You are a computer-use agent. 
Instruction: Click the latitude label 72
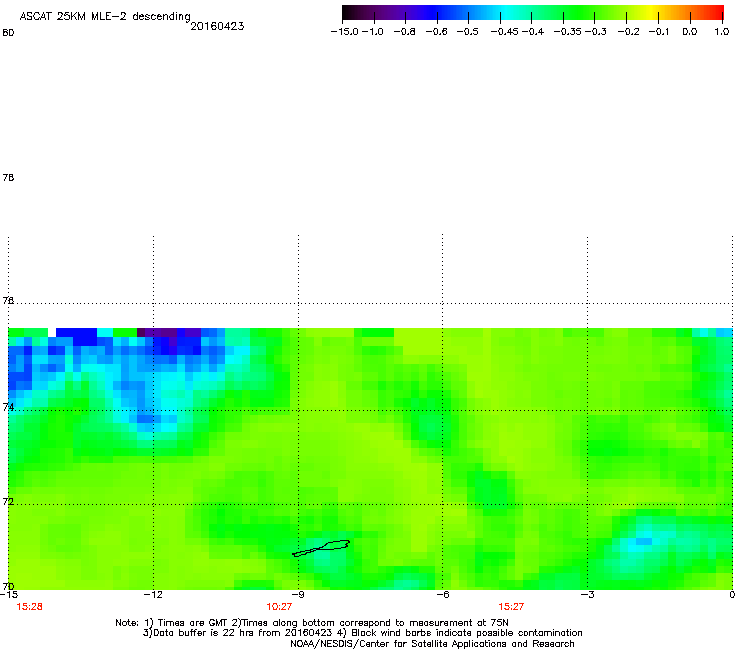(8, 501)
